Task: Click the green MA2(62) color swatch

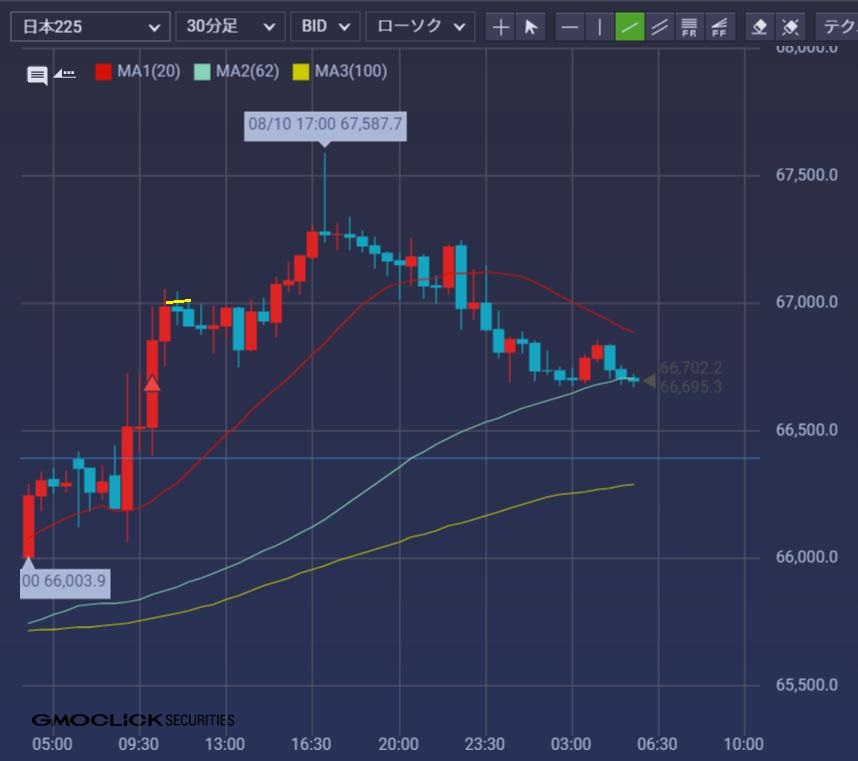Action: click(202, 72)
